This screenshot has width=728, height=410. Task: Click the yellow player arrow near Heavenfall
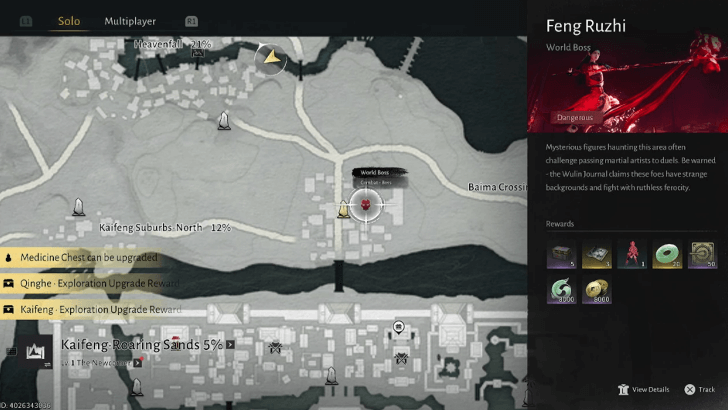click(x=271, y=58)
